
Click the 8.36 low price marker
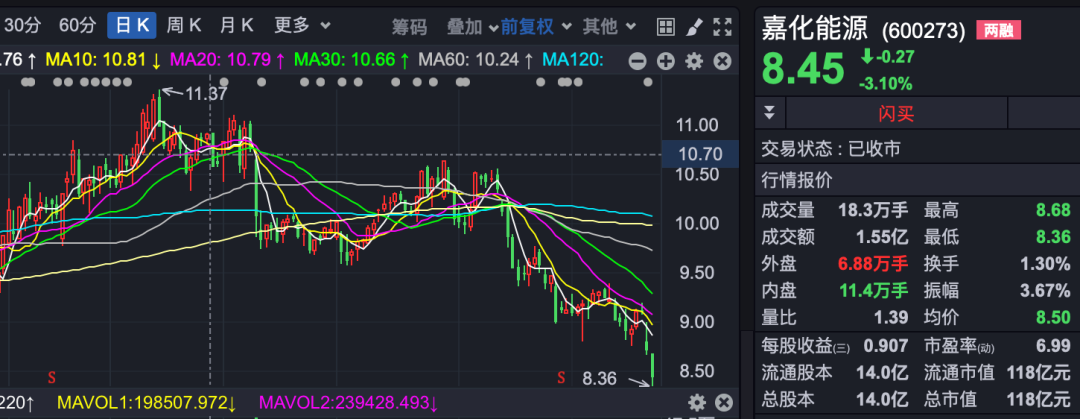[x=599, y=378]
